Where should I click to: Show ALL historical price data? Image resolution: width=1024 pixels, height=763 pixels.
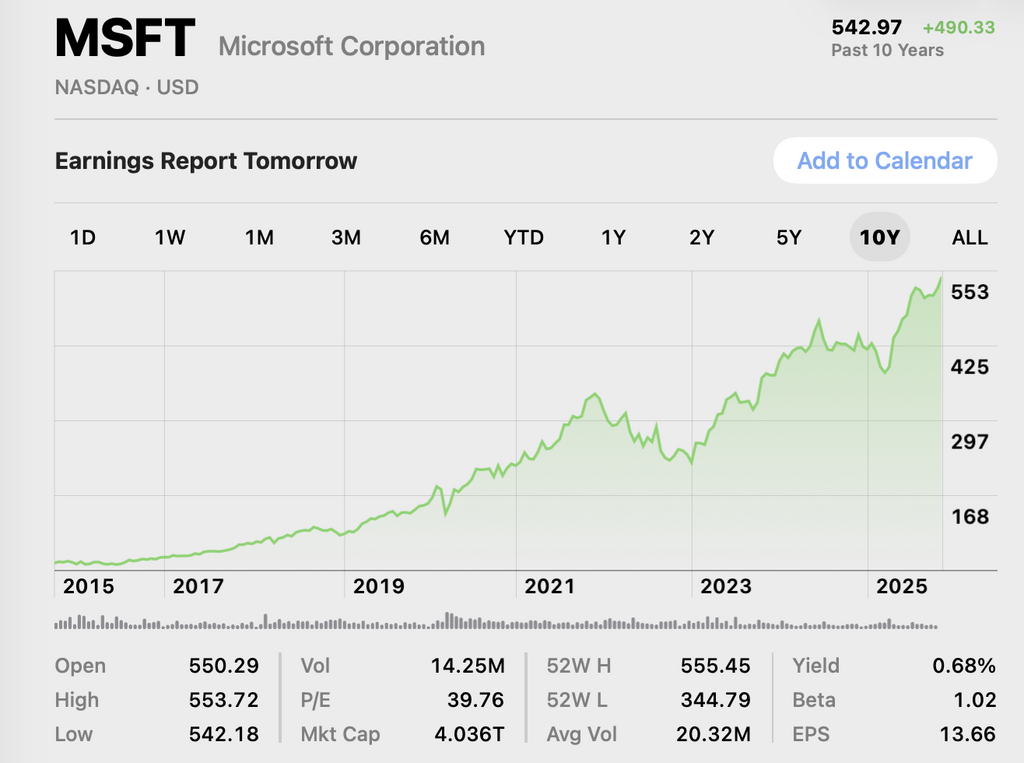pos(969,237)
